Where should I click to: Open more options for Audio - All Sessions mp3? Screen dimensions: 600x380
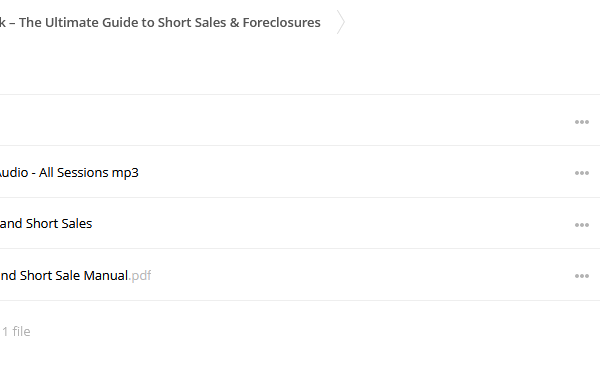tap(582, 173)
